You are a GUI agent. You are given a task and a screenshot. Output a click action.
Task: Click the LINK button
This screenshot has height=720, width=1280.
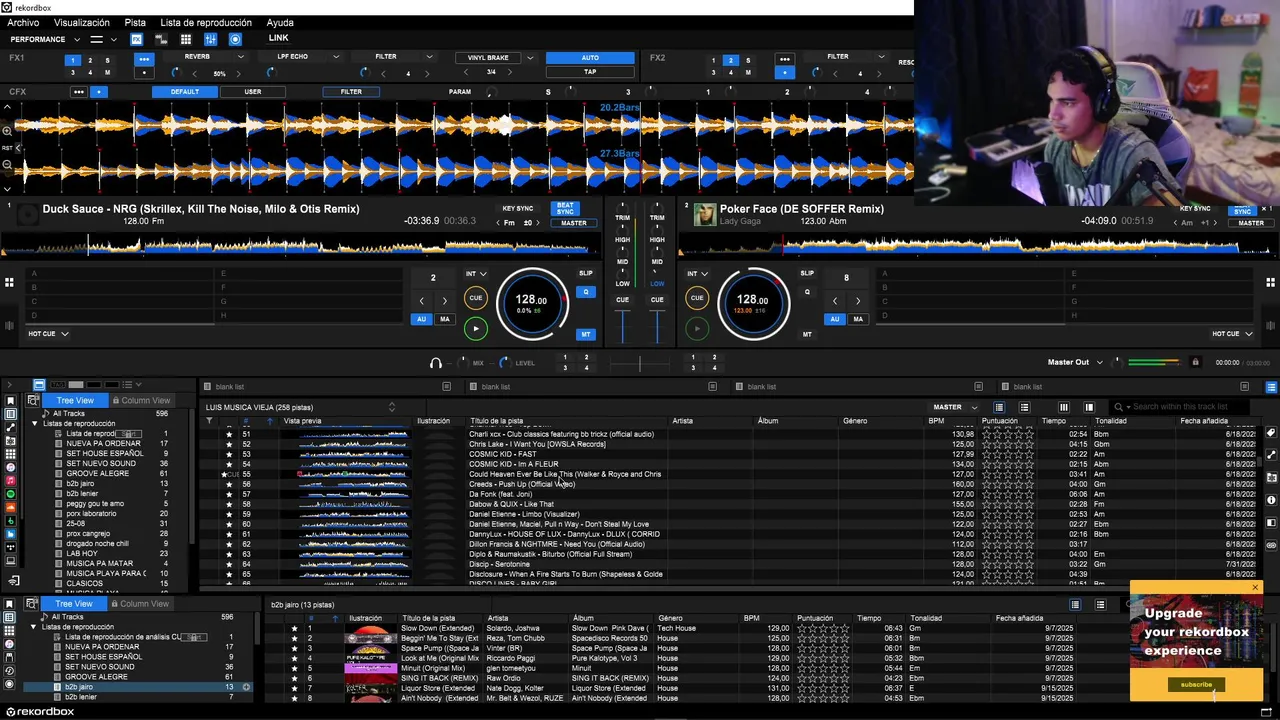[278, 38]
